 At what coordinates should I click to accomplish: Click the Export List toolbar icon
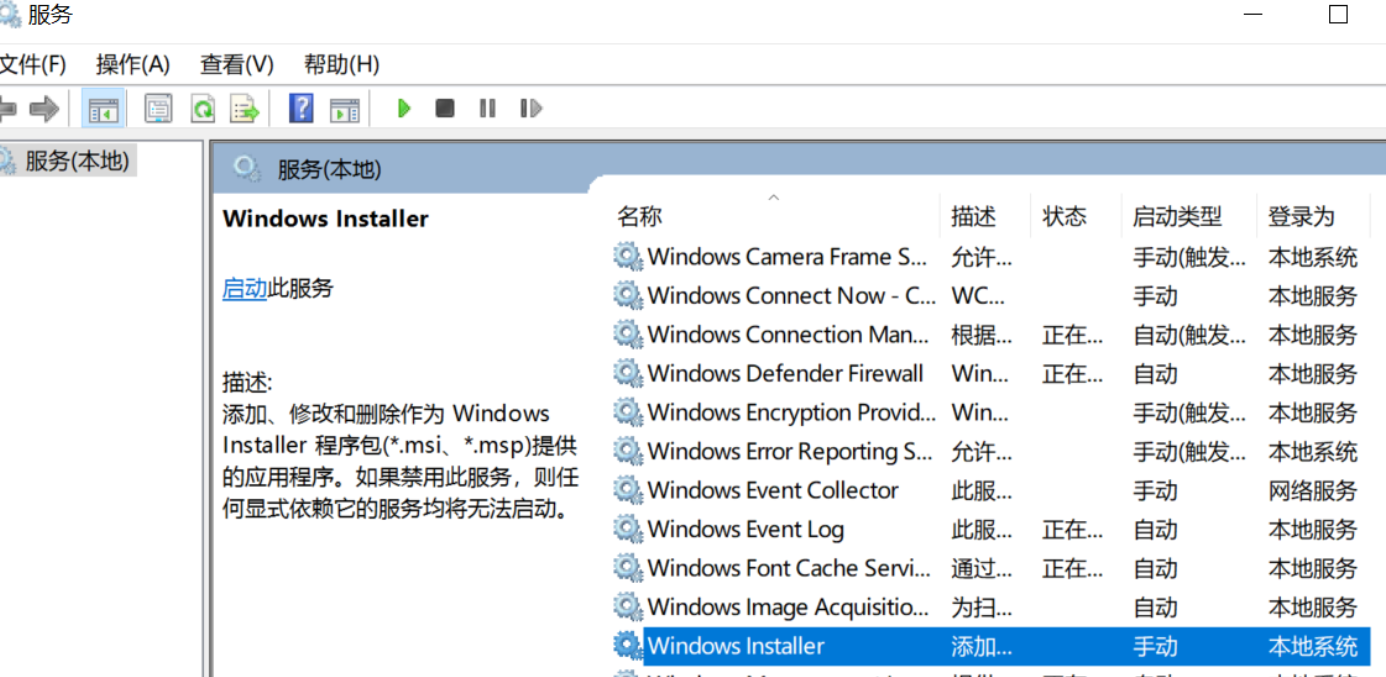[x=245, y=108]
